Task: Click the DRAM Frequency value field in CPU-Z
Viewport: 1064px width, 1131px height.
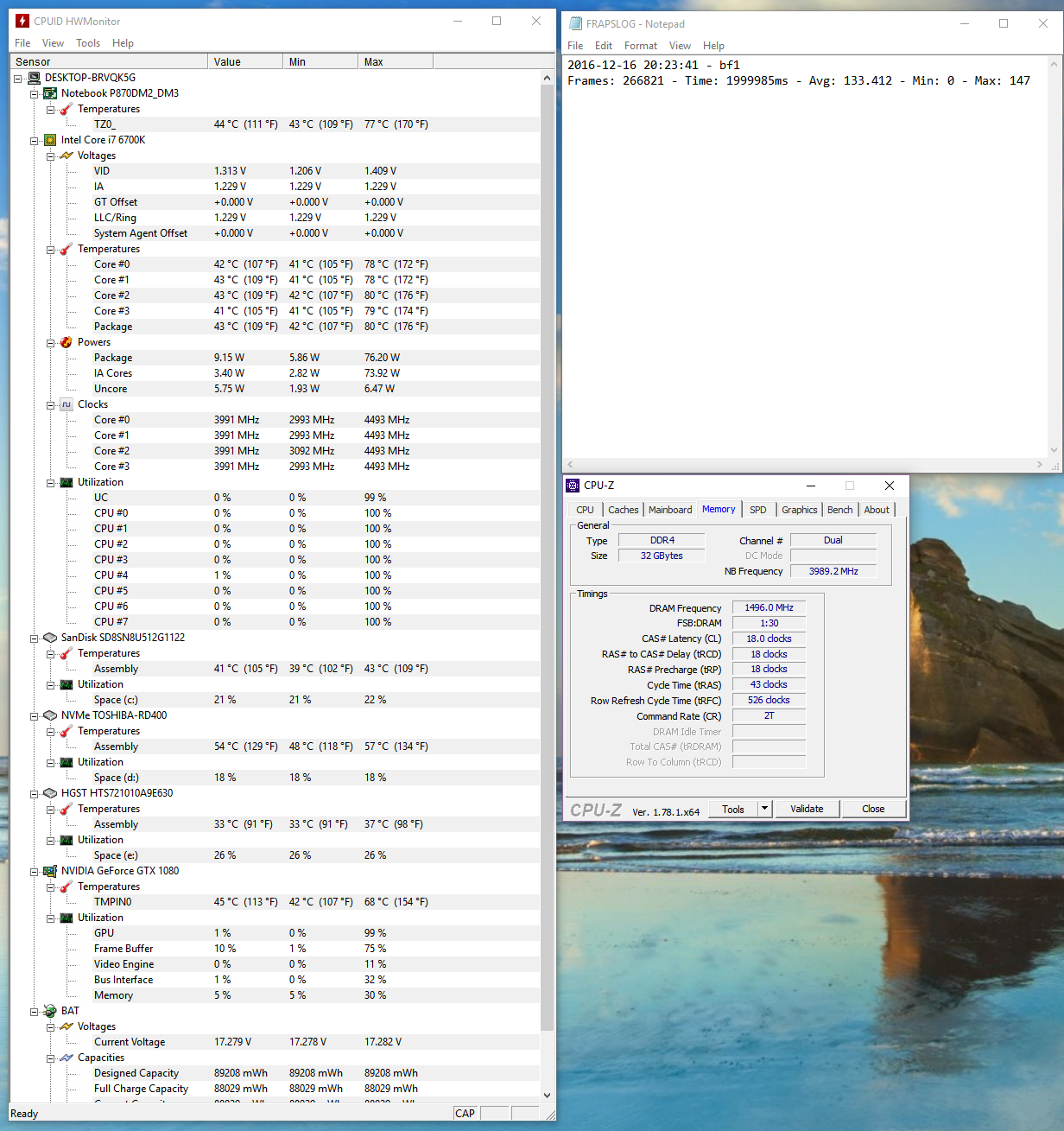Action: [x=769, y=607]
